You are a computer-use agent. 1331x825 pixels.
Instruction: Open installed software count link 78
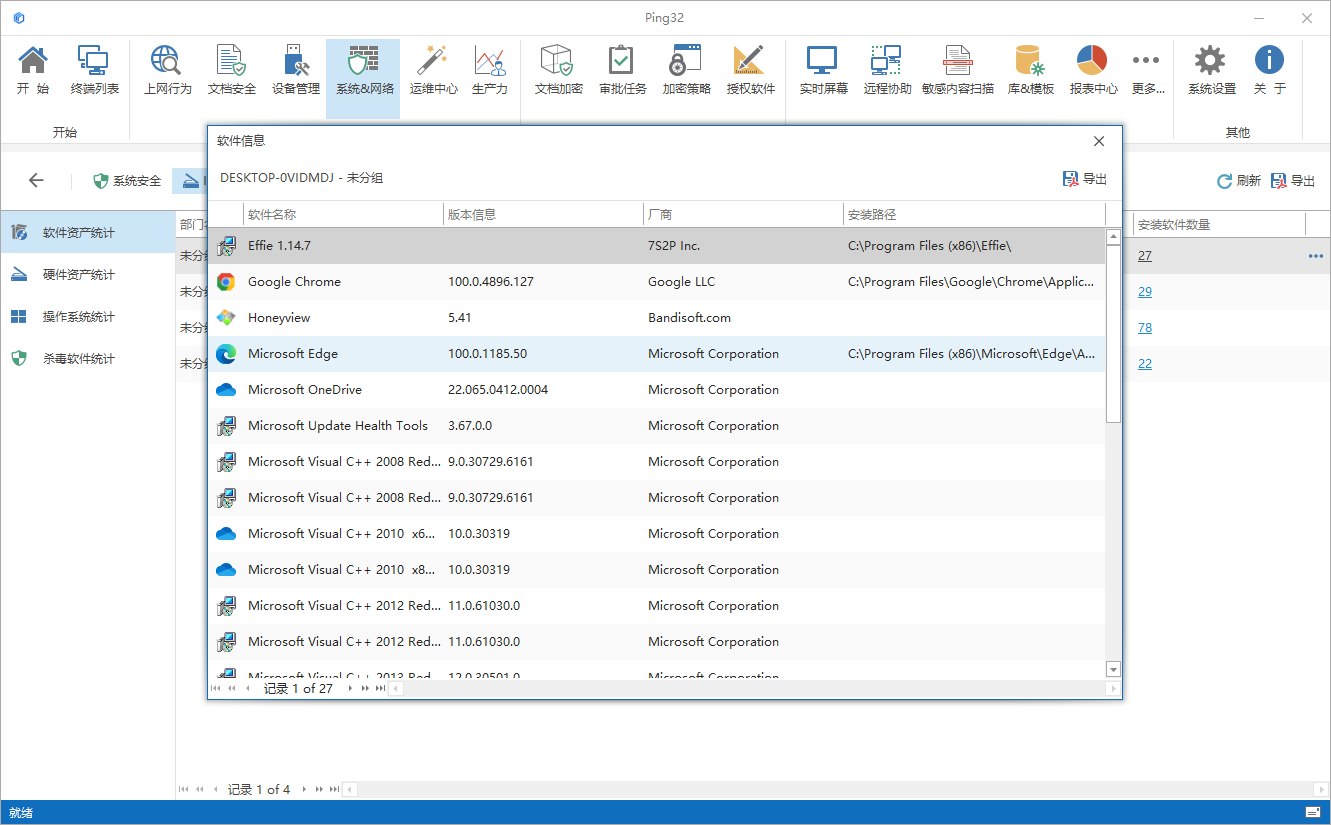click(1145, 328)
